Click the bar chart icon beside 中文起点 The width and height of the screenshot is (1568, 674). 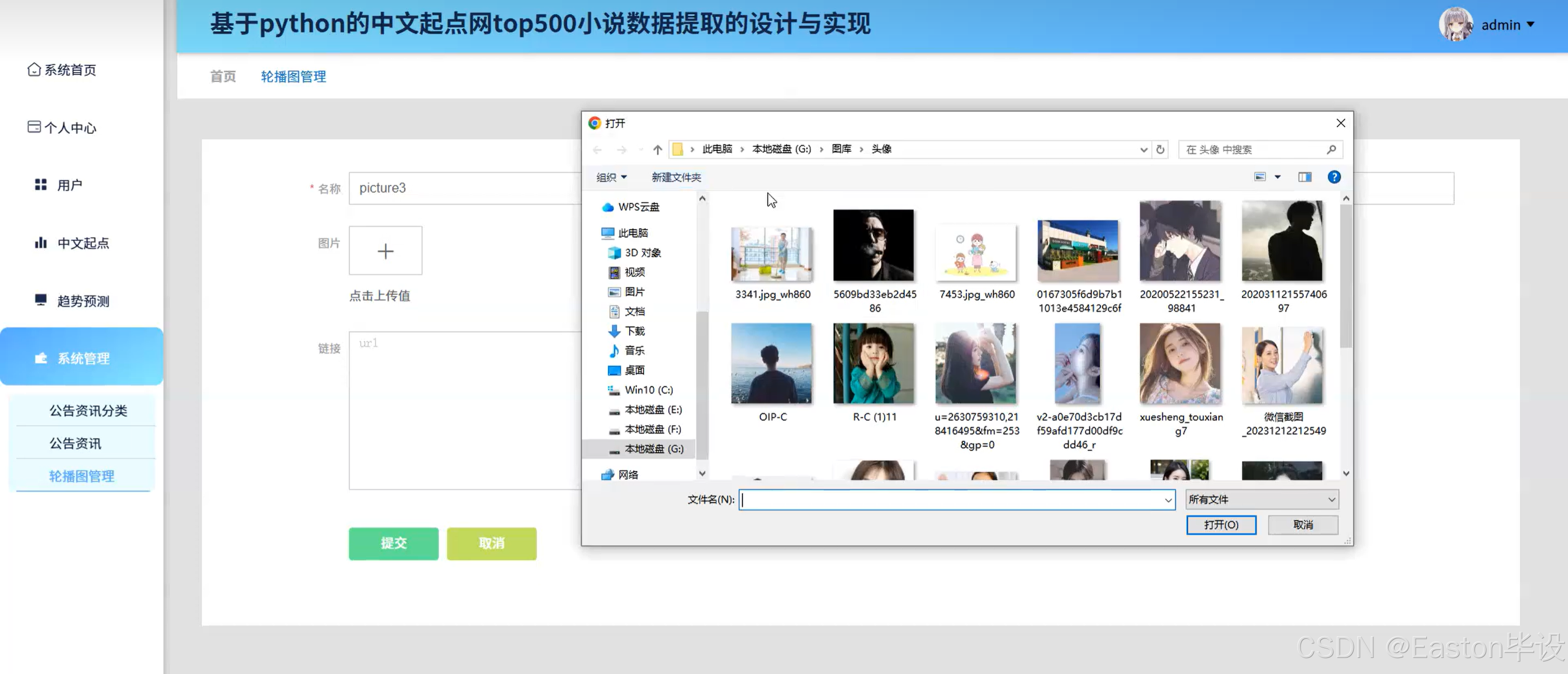pos(41,243)
